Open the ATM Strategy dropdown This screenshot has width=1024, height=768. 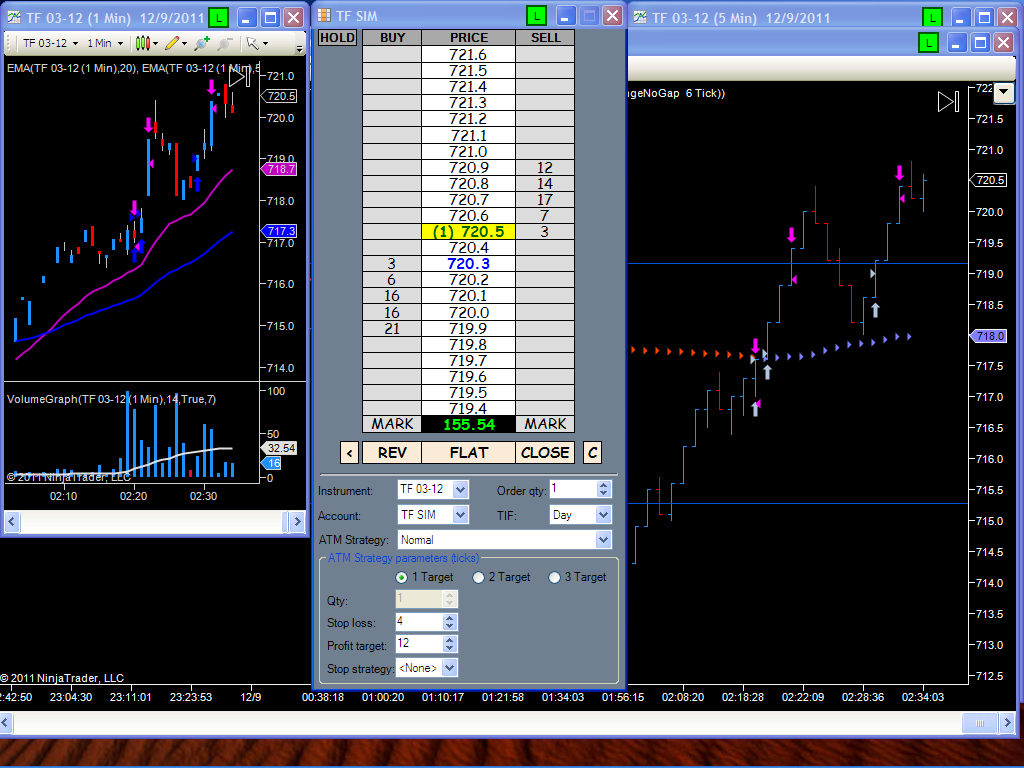603,540
